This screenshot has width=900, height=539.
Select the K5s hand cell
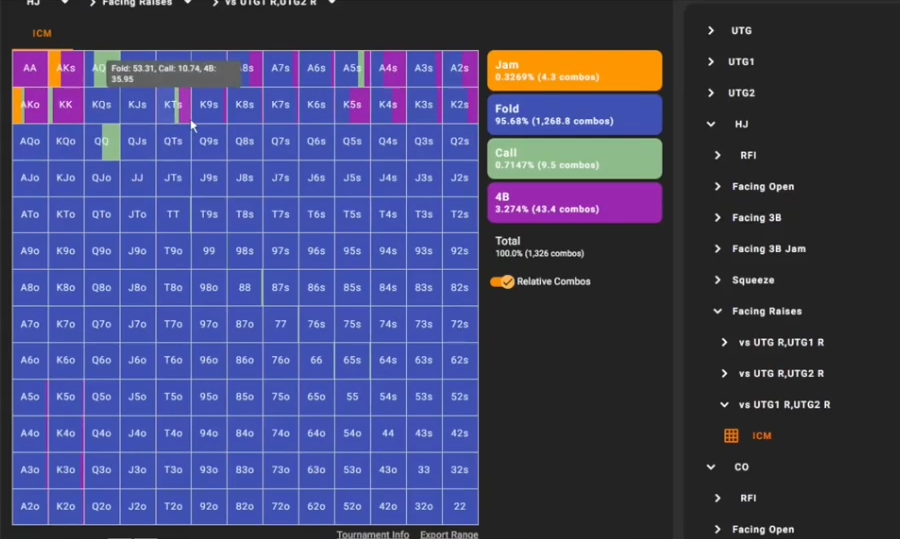[352, 104]
